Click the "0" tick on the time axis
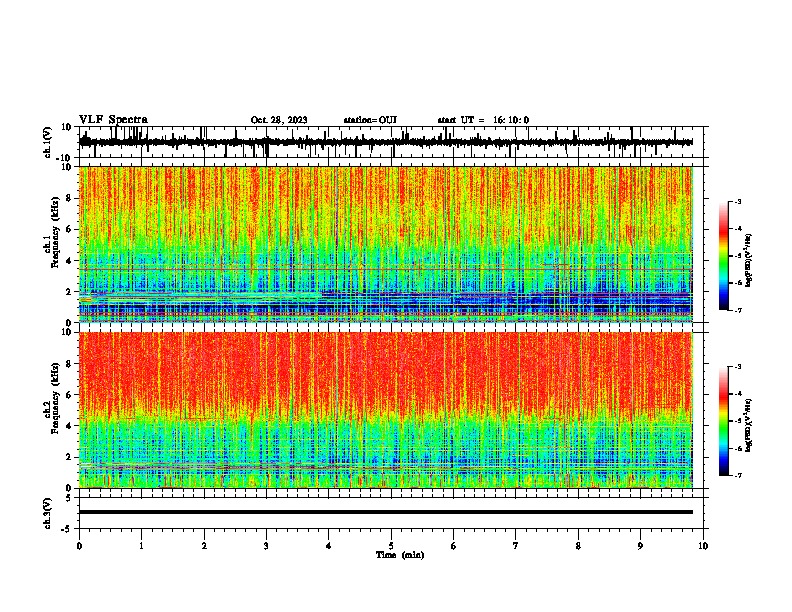 click(x=79, y=546)
